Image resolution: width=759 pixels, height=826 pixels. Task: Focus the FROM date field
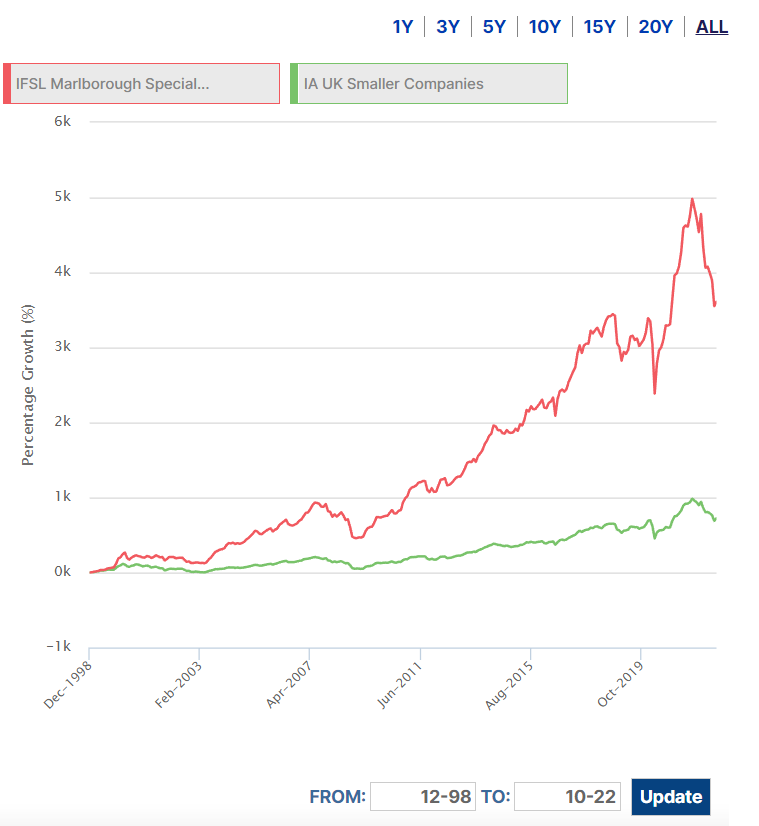pyautogui.click(x=421, y=797)
